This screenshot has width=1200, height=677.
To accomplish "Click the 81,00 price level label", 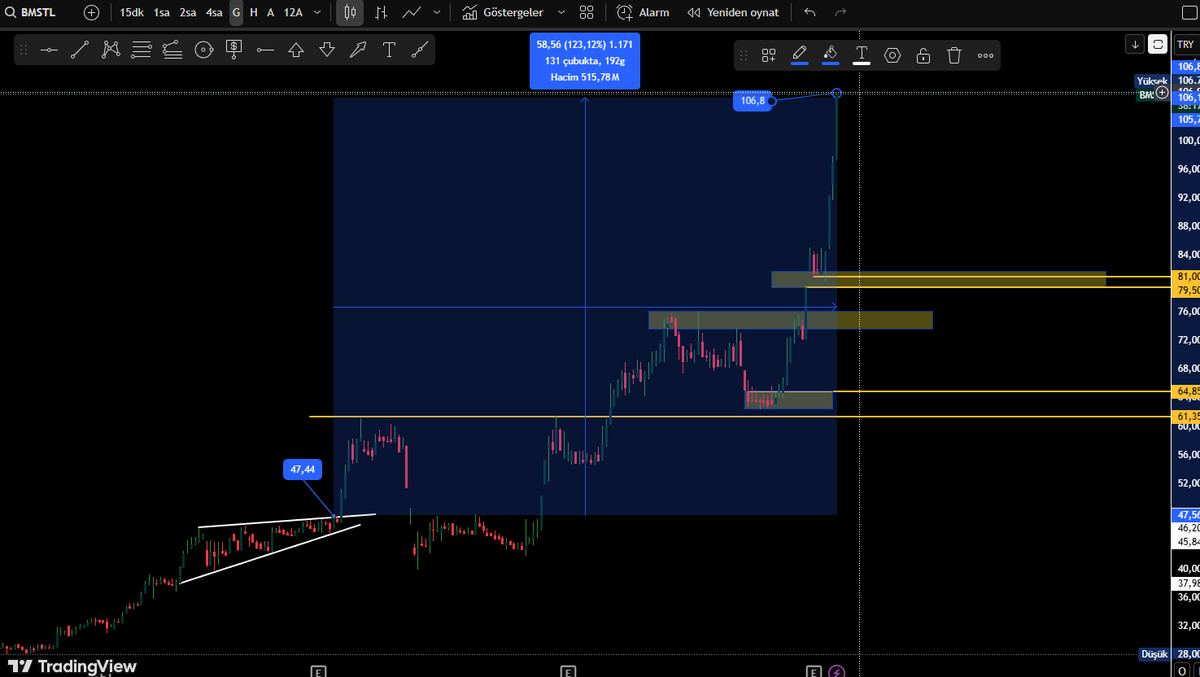I will coord(1187,276).
